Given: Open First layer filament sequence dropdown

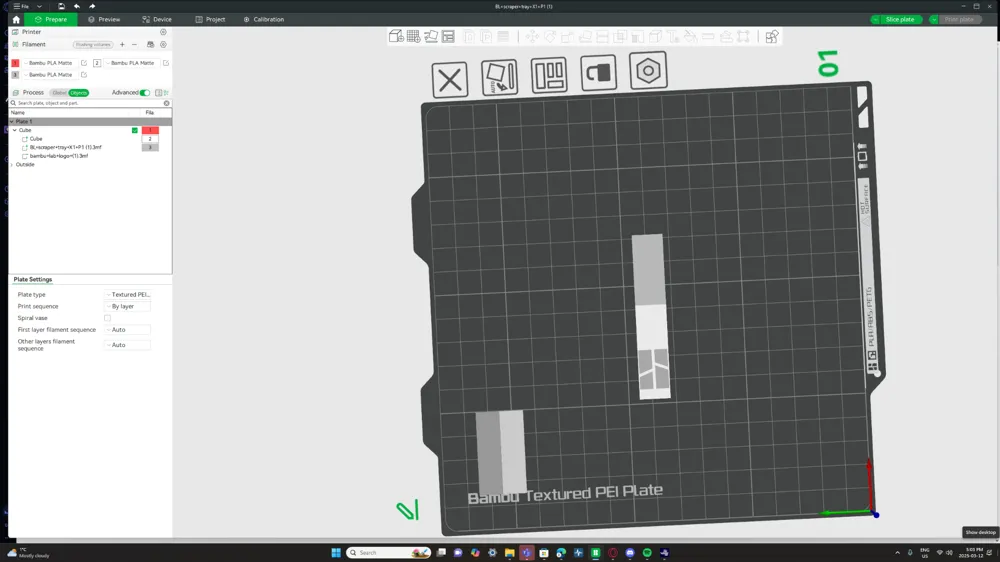Looking at the screenshot, I should pos(128,330).
